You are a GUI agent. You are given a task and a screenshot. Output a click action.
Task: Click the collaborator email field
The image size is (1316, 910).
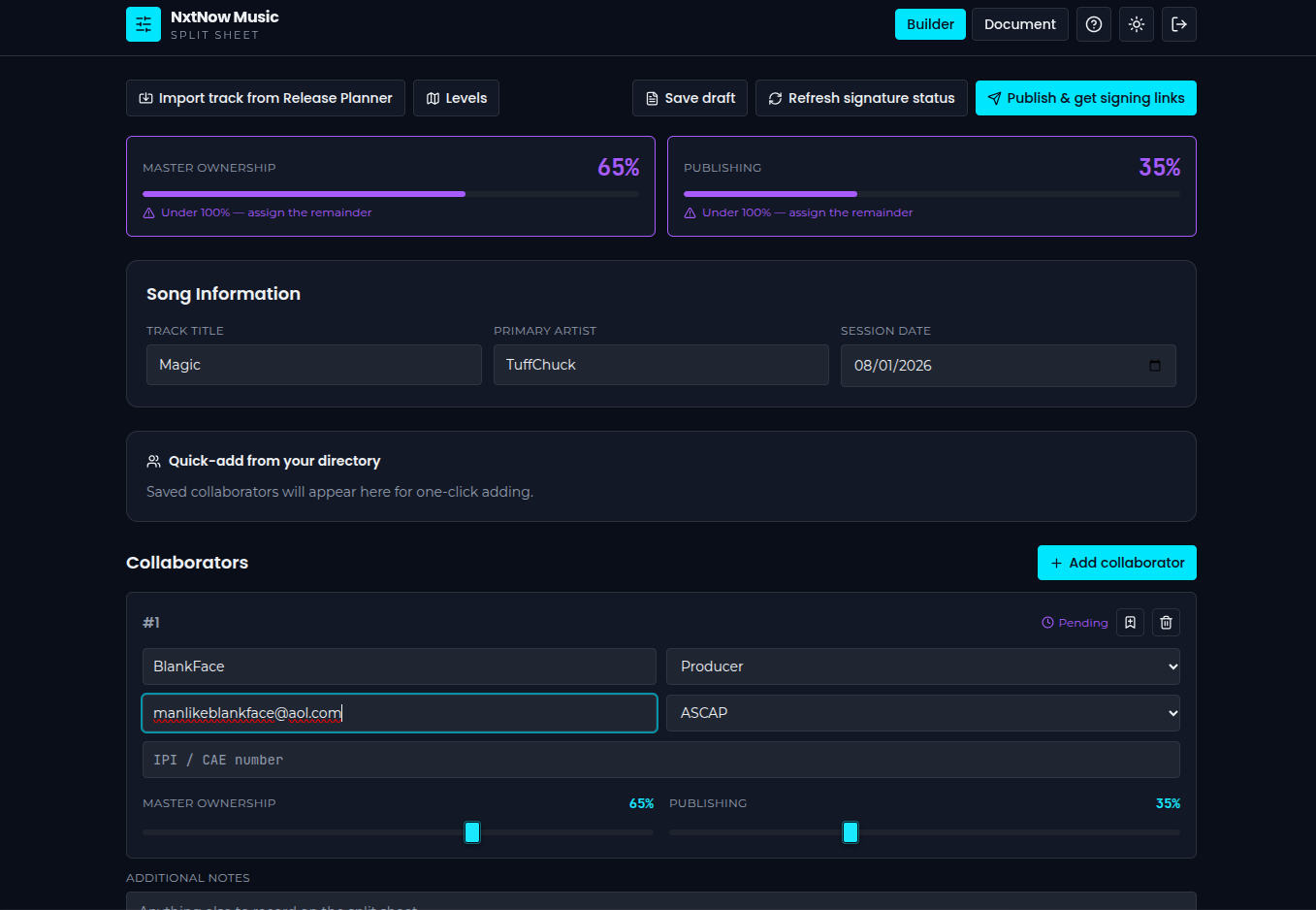(x=400, y=713)
